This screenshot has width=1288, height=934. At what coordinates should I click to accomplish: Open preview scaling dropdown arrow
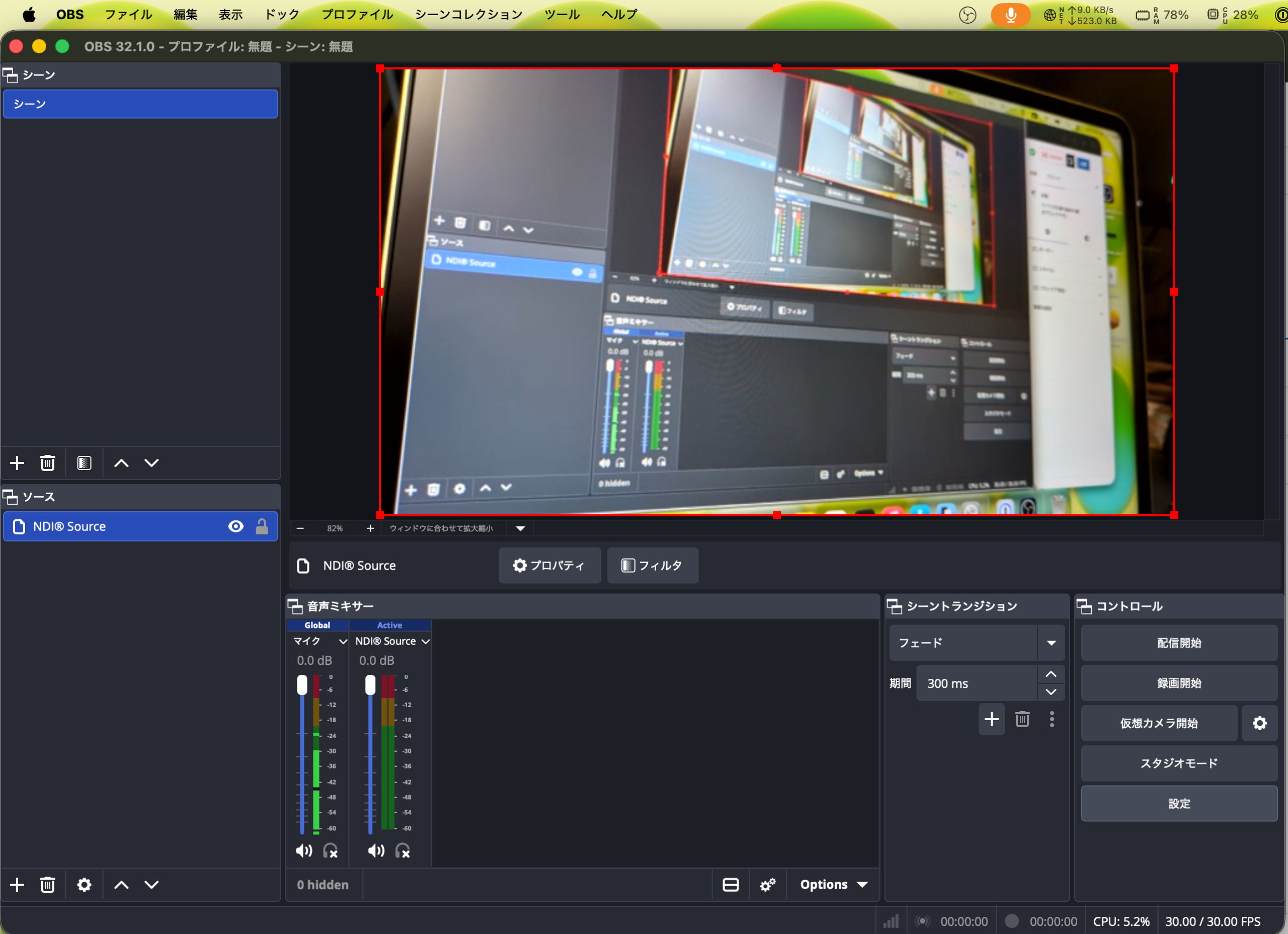coord(520,528)
